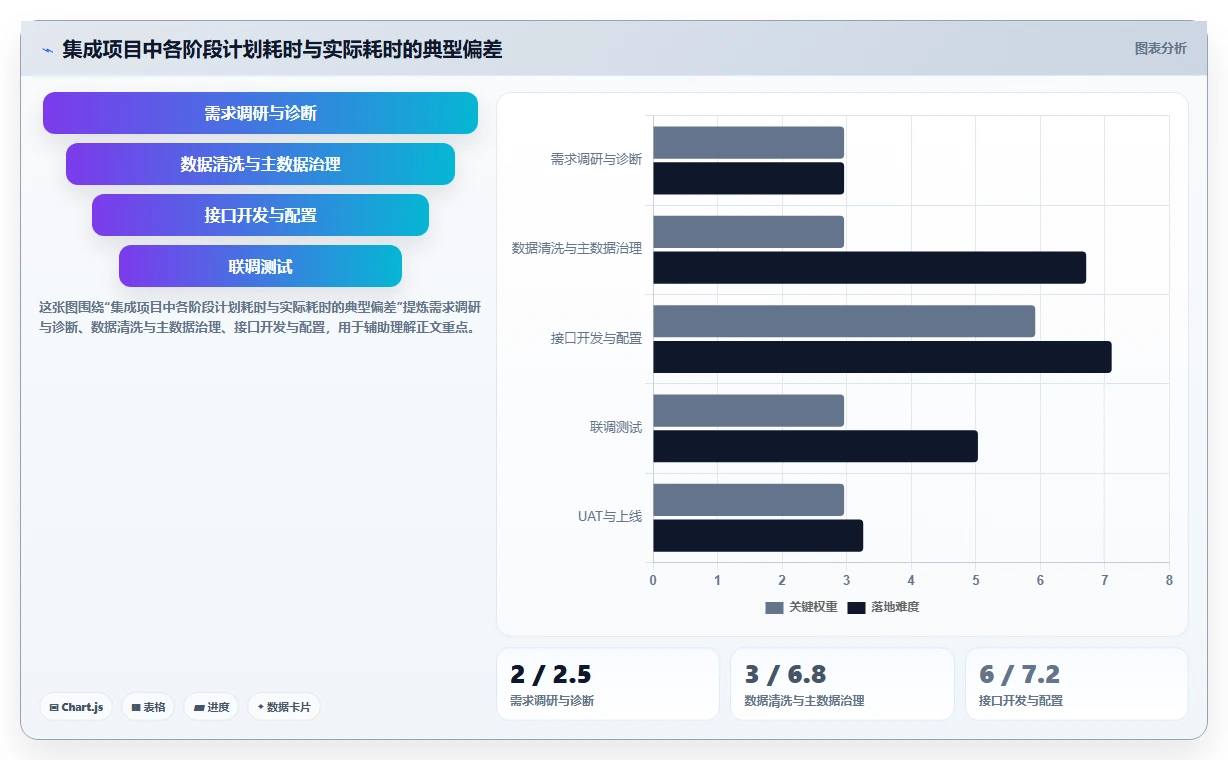
Task: Click the dark bar for 数据清洗与主数据治理
Action: [869, 268]
